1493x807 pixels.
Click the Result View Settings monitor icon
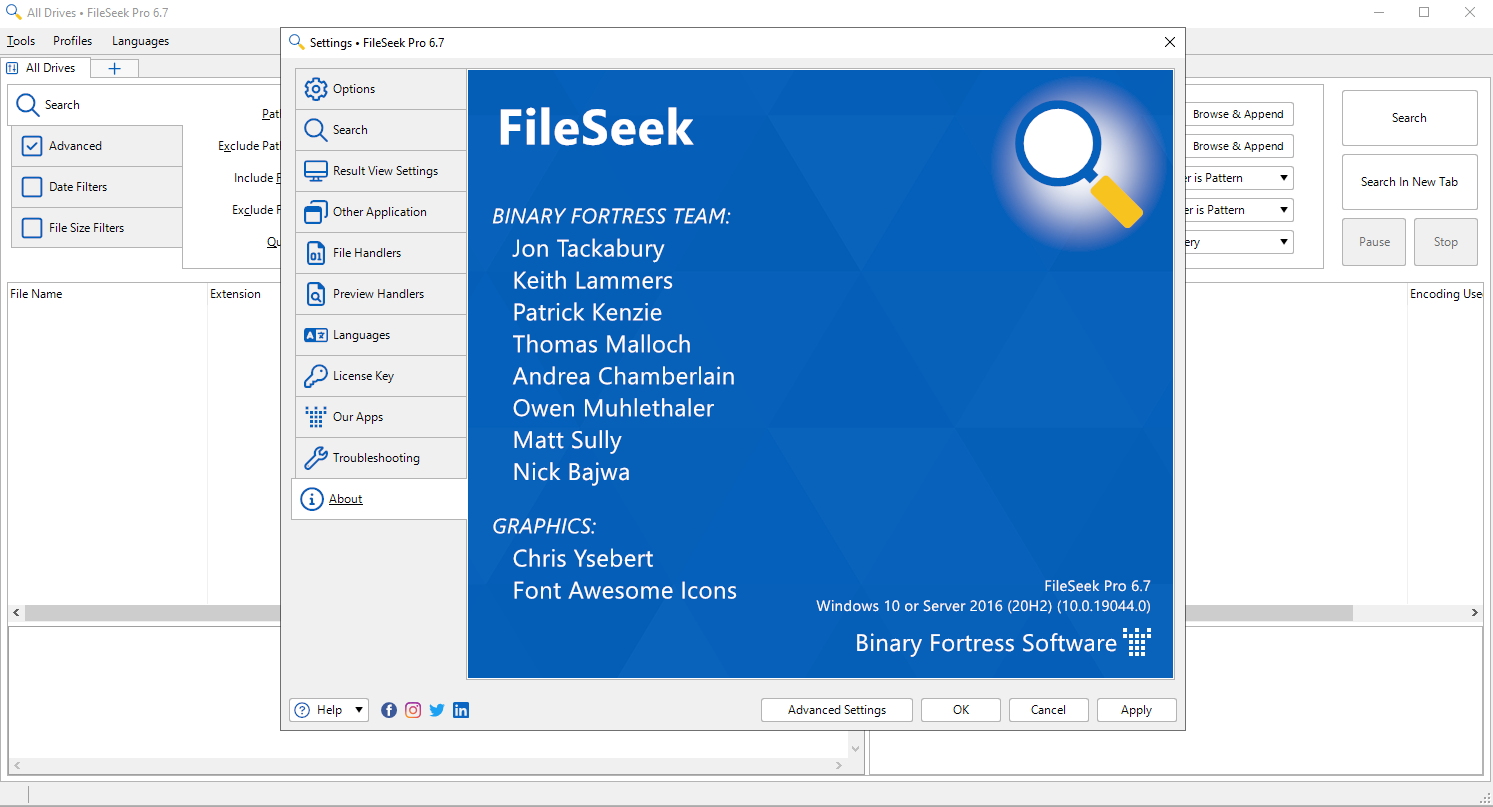pos(316,171)
